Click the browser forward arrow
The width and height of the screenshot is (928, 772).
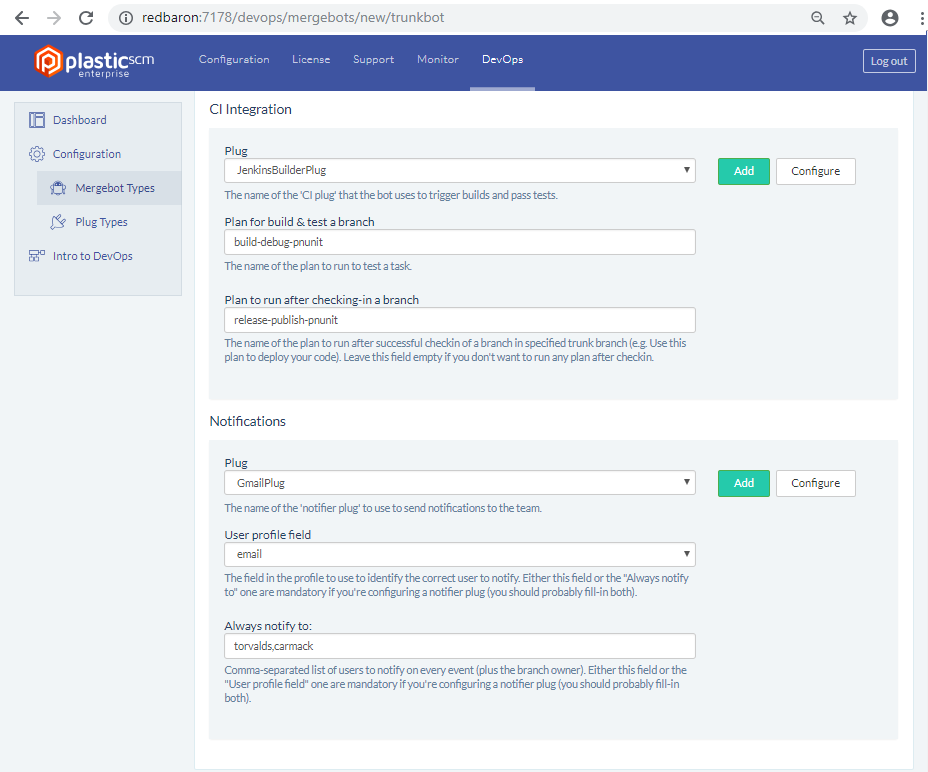coord(54,18)
